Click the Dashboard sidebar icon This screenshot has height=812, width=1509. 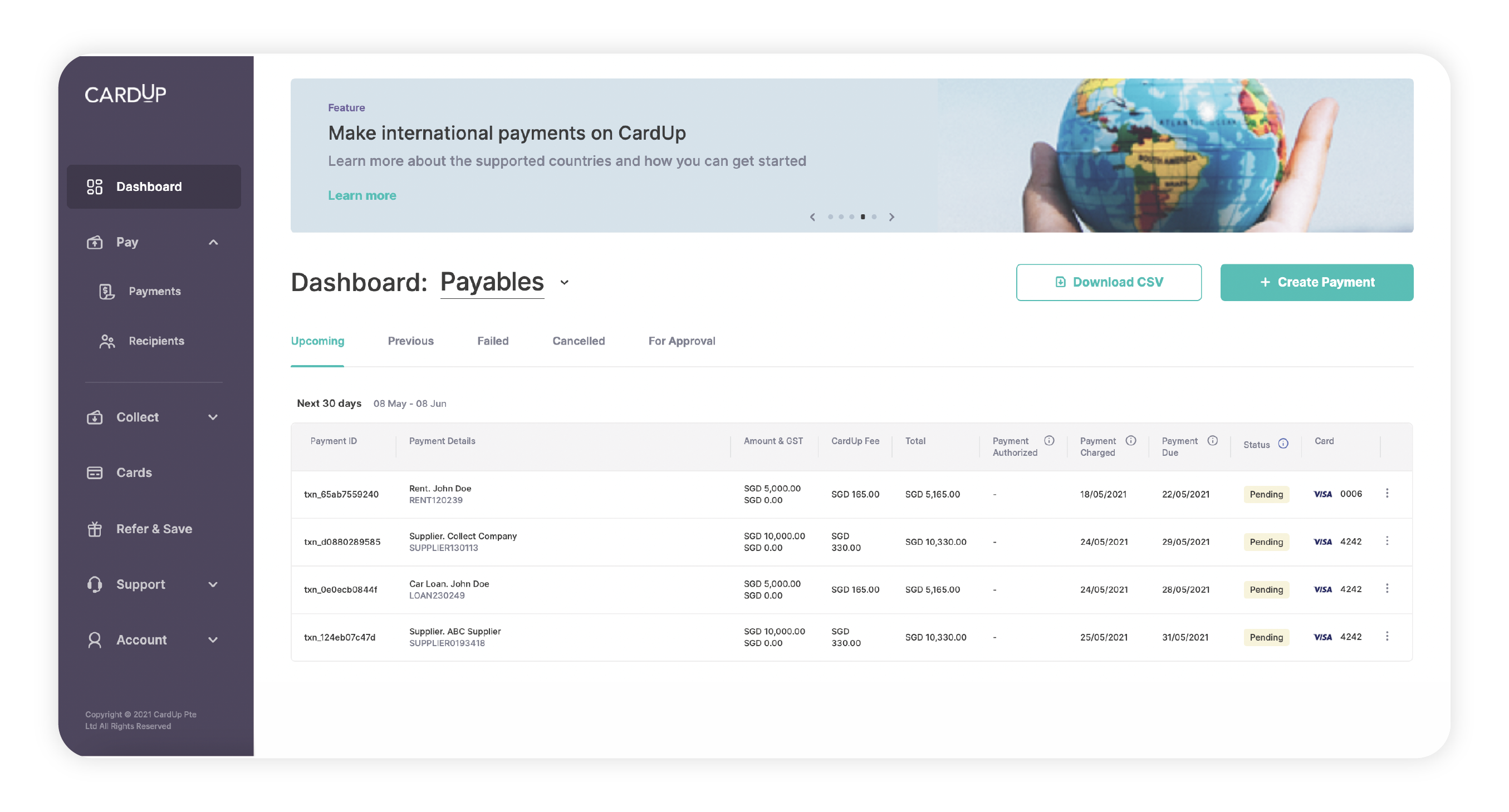[x=98, y=186]
